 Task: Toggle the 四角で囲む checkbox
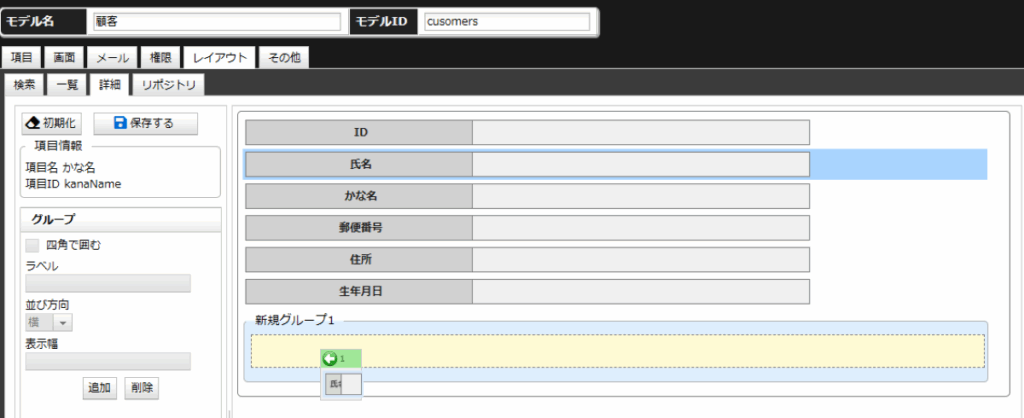pos(33,244)
